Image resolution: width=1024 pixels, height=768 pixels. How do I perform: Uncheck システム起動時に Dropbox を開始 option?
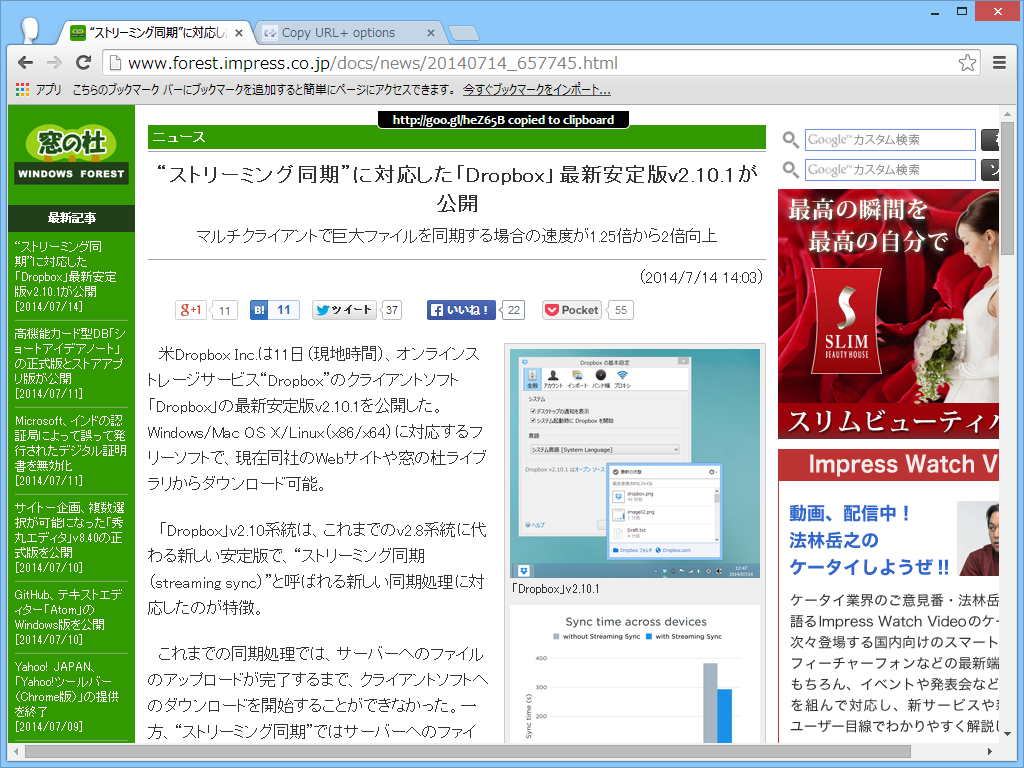click(532, 420)
